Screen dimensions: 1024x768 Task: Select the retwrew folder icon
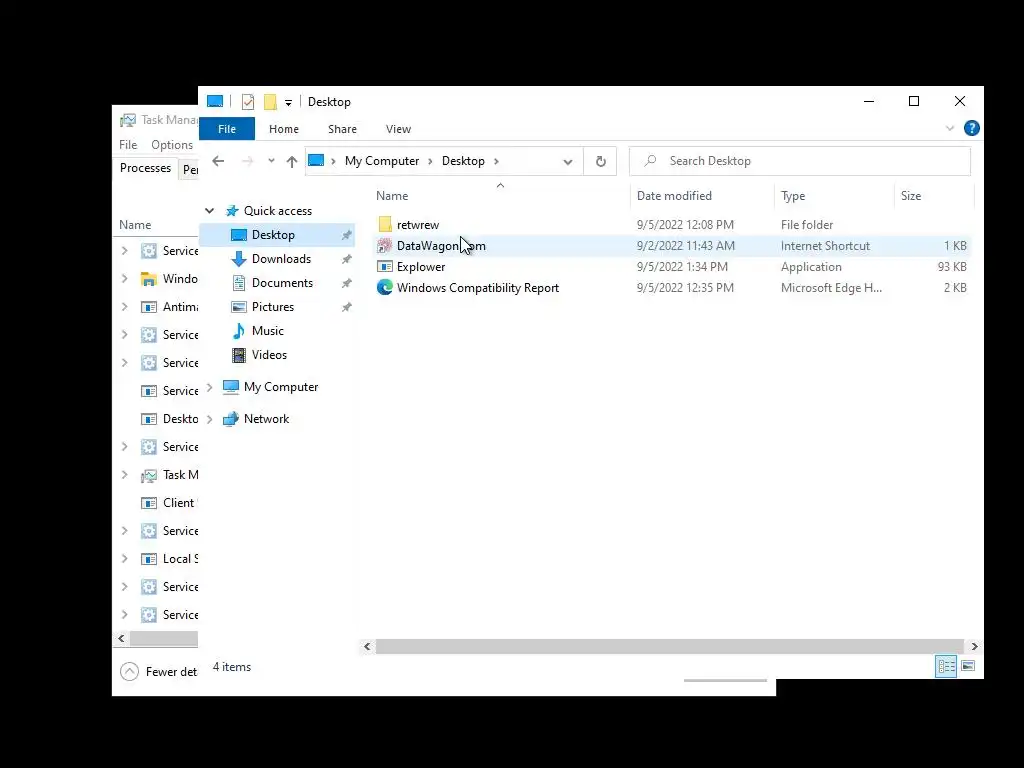pyautogui.click(x=385, y=225)
